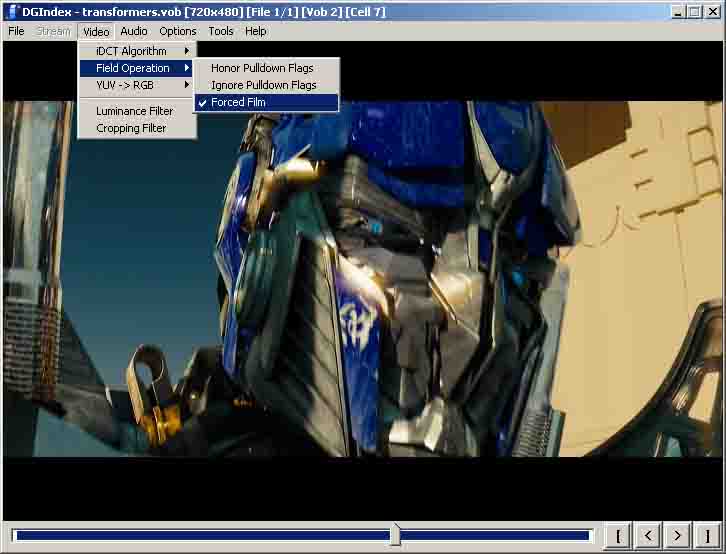Maximize the DGIndex window

pos(695,12)
